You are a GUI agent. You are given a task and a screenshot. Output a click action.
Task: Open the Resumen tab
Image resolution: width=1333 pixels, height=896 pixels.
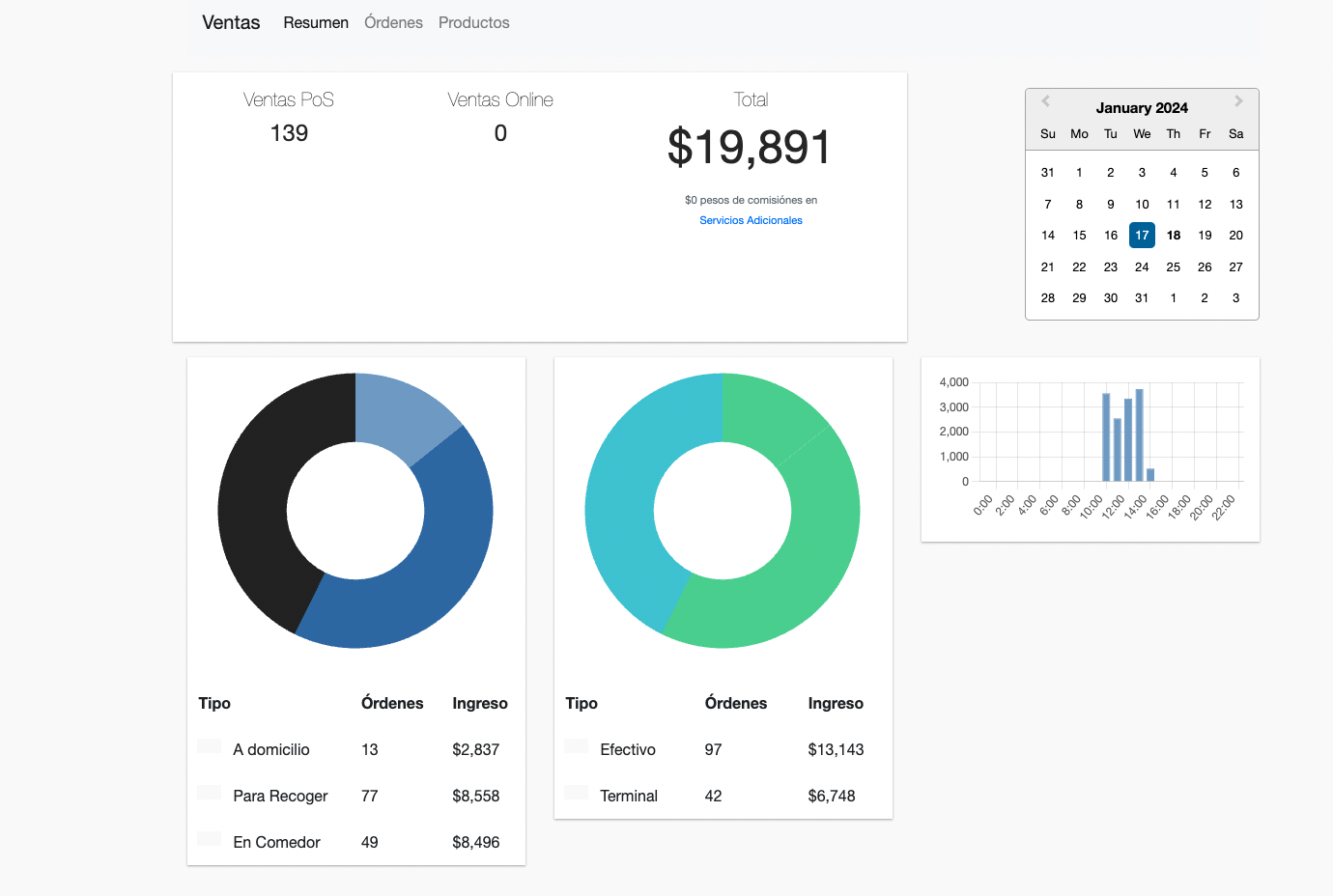pos(316,22)
